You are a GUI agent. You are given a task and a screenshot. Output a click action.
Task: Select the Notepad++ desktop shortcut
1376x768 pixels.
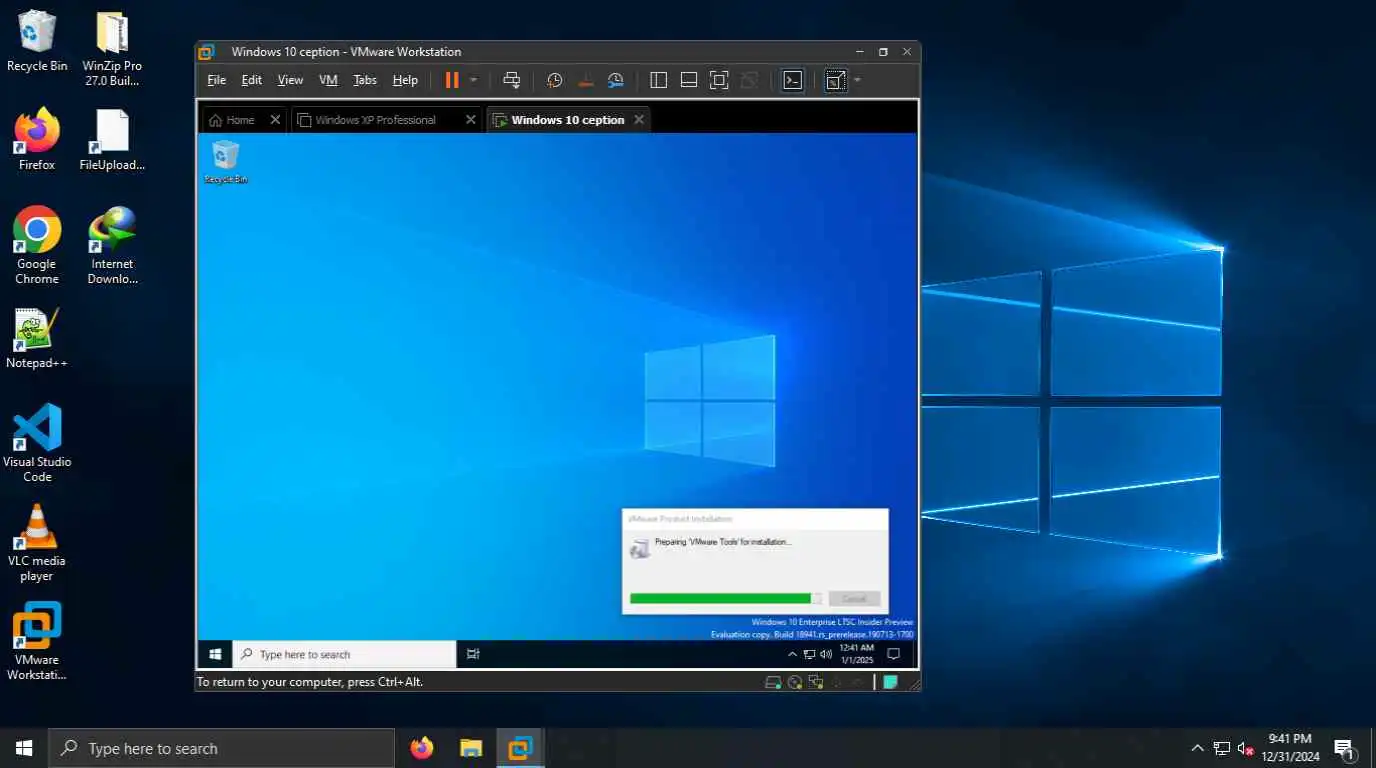[x=37, y=338]
